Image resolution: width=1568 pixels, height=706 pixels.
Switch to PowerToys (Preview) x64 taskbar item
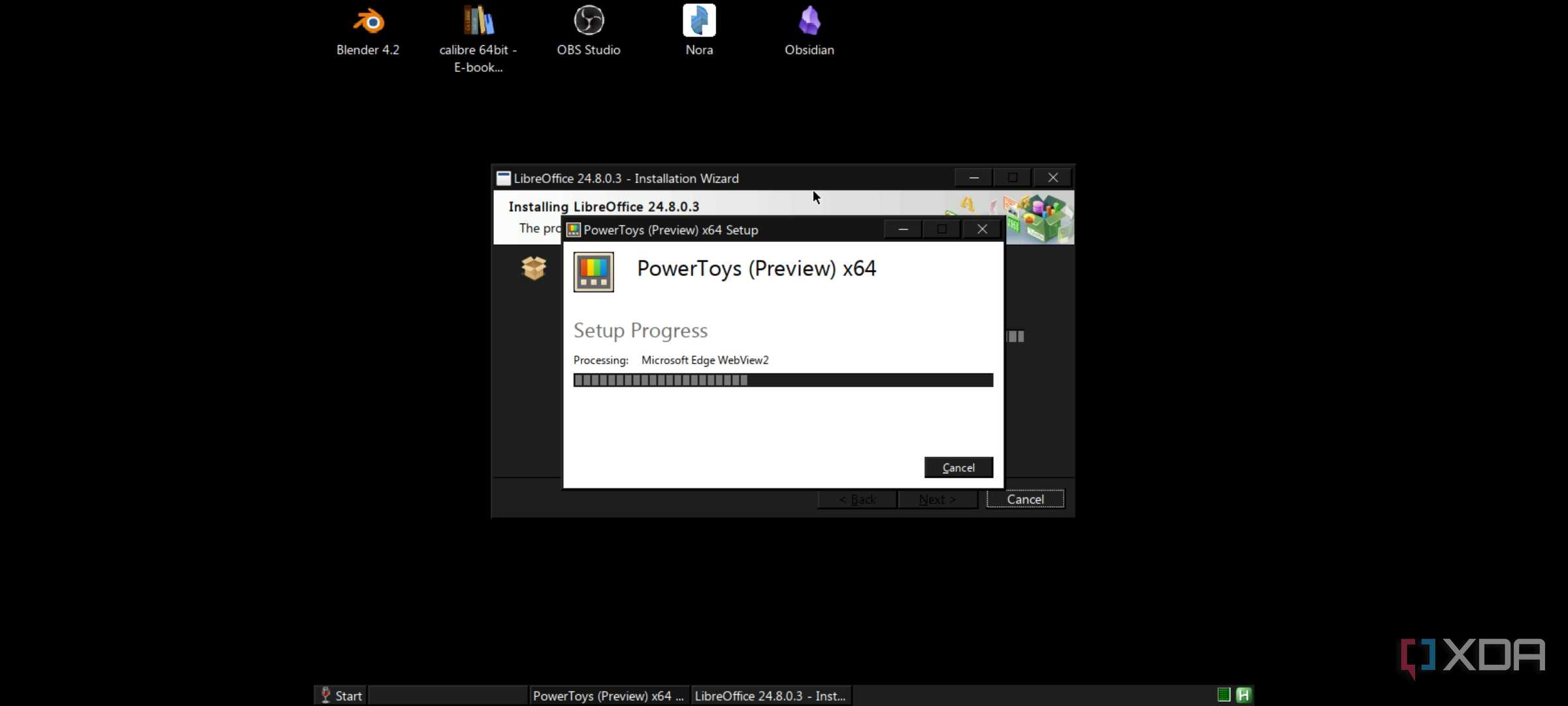(x=608, y=696)
